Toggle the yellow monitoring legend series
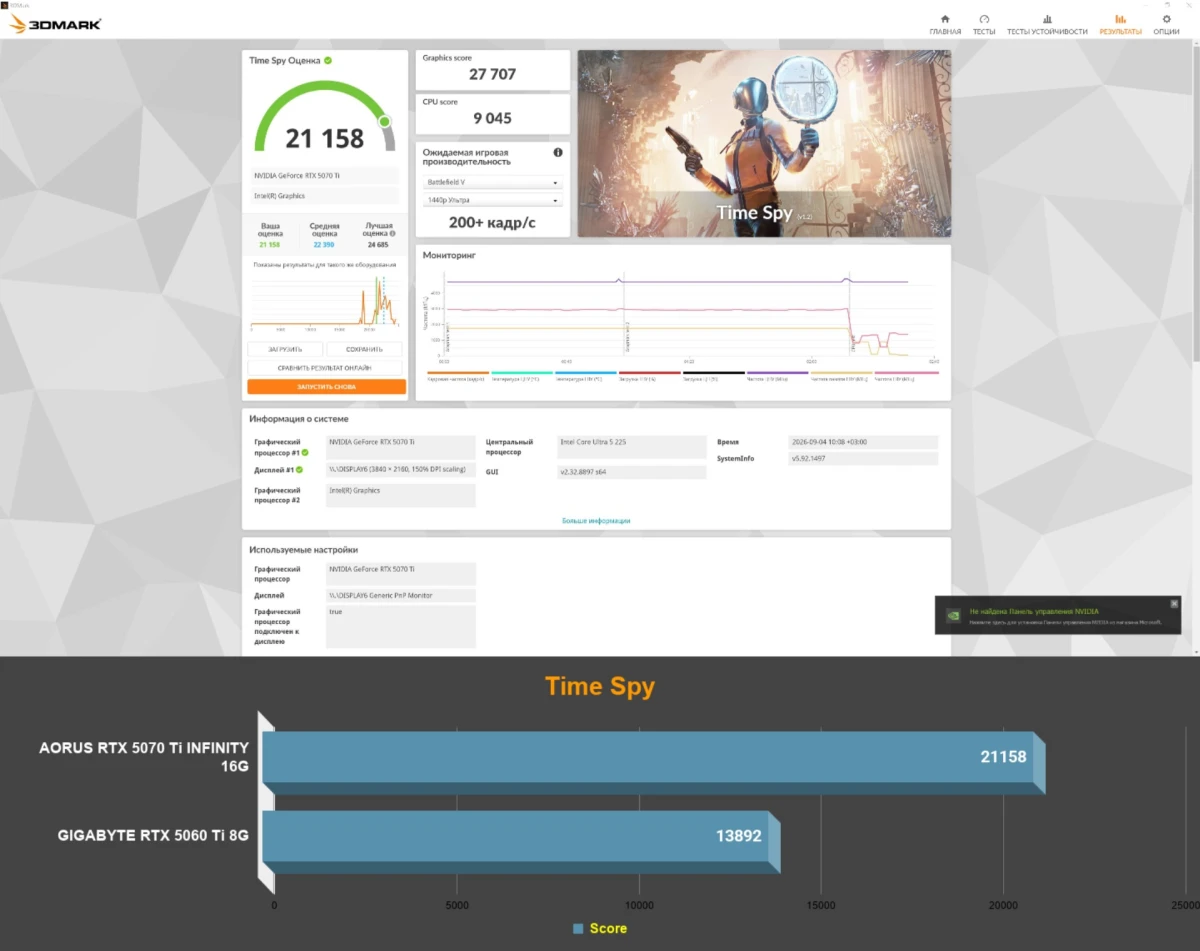 840,374
